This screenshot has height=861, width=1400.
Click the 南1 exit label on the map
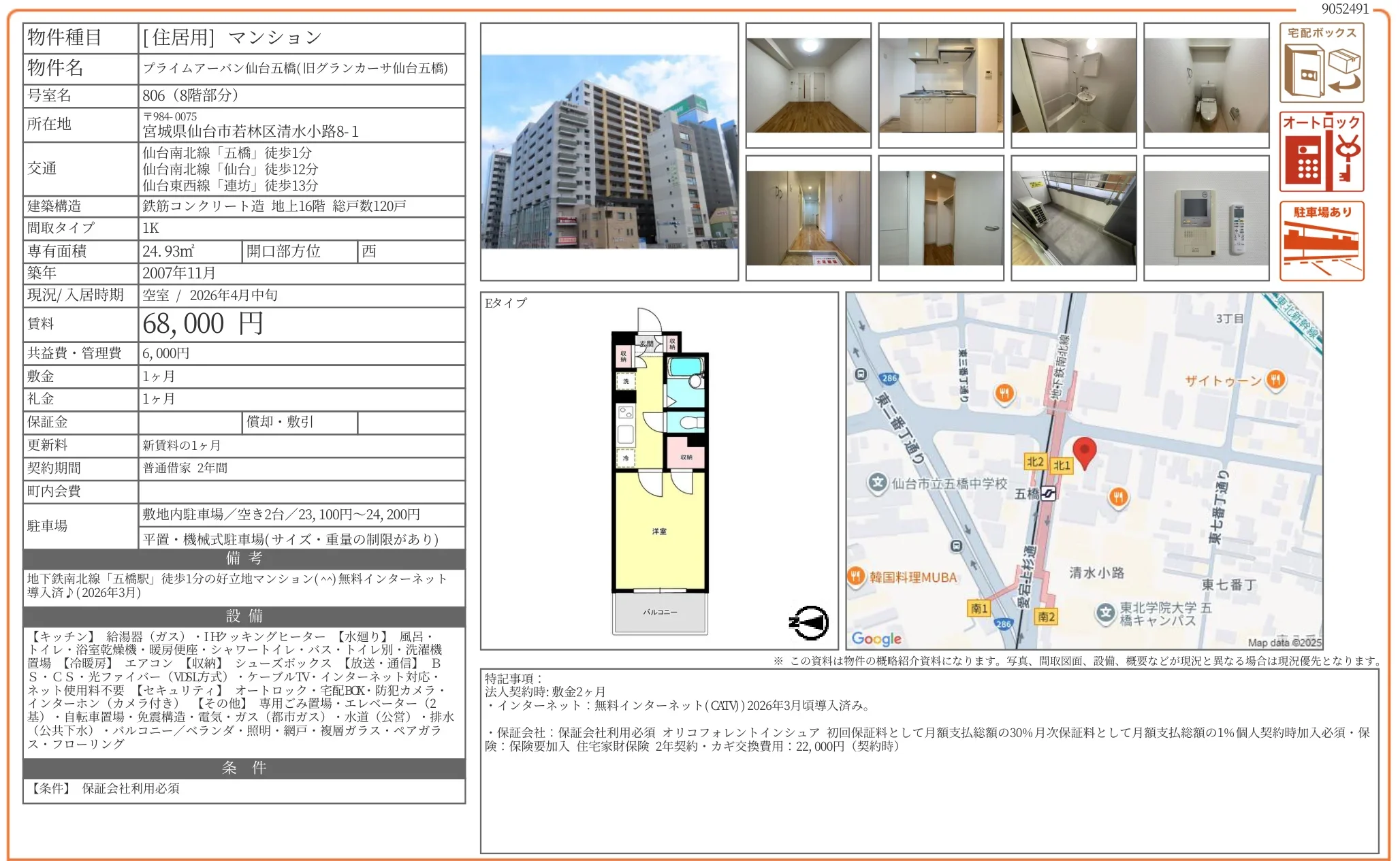coord(979,608)
